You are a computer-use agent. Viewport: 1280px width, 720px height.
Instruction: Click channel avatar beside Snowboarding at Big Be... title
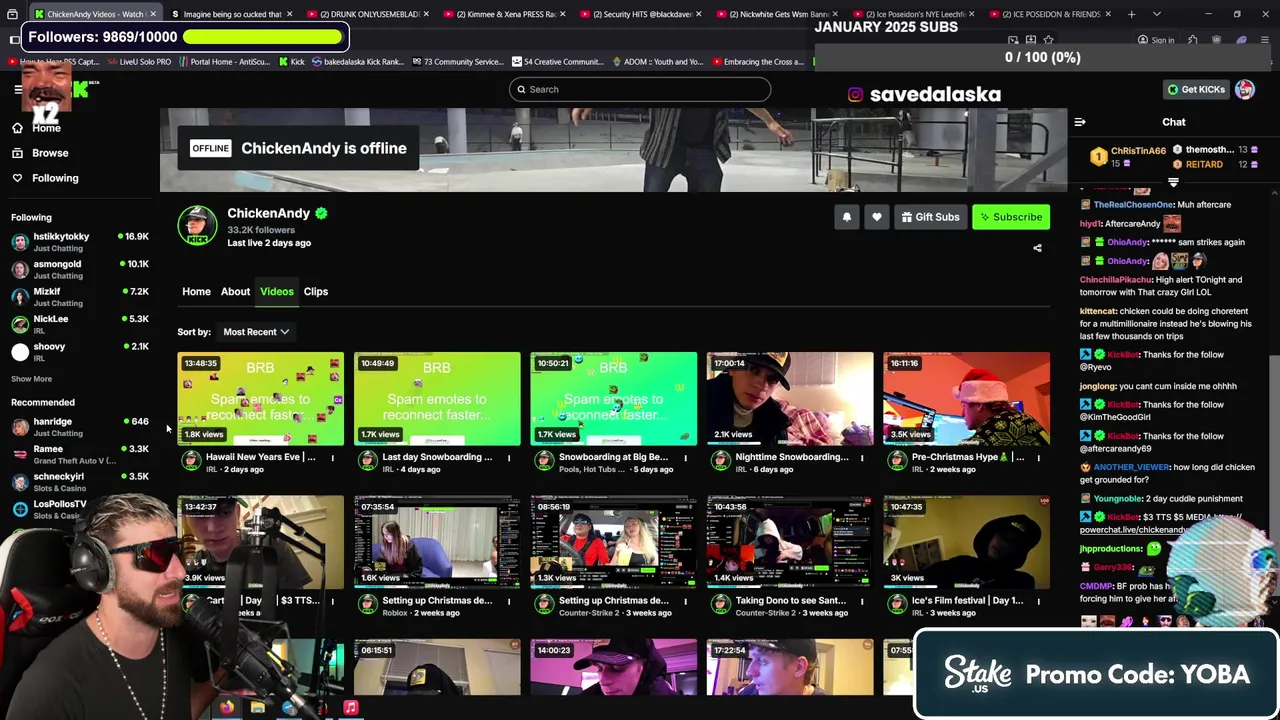tap(543, 461)
